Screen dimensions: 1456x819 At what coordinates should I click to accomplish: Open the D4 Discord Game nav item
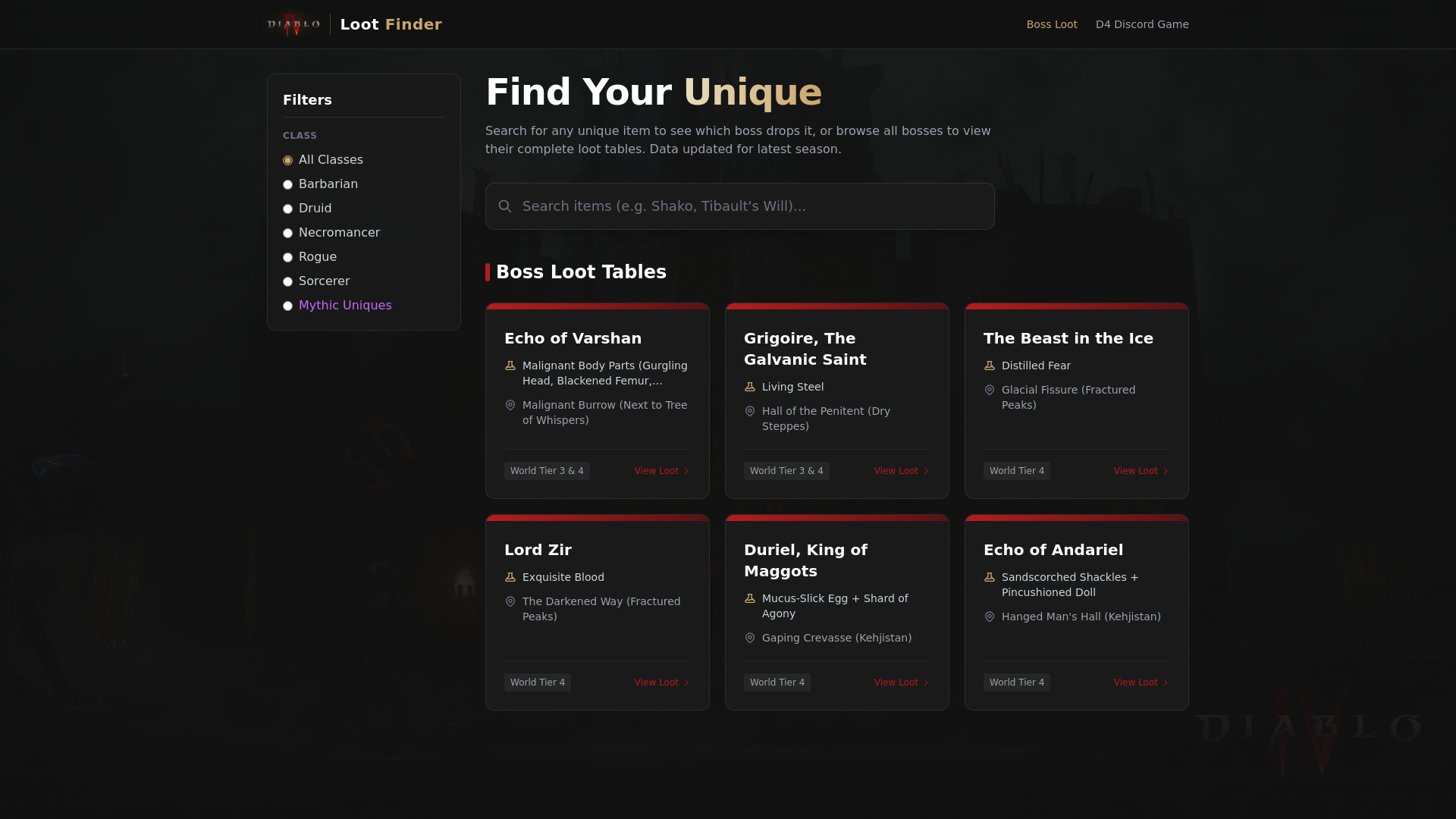point(1142,24)
